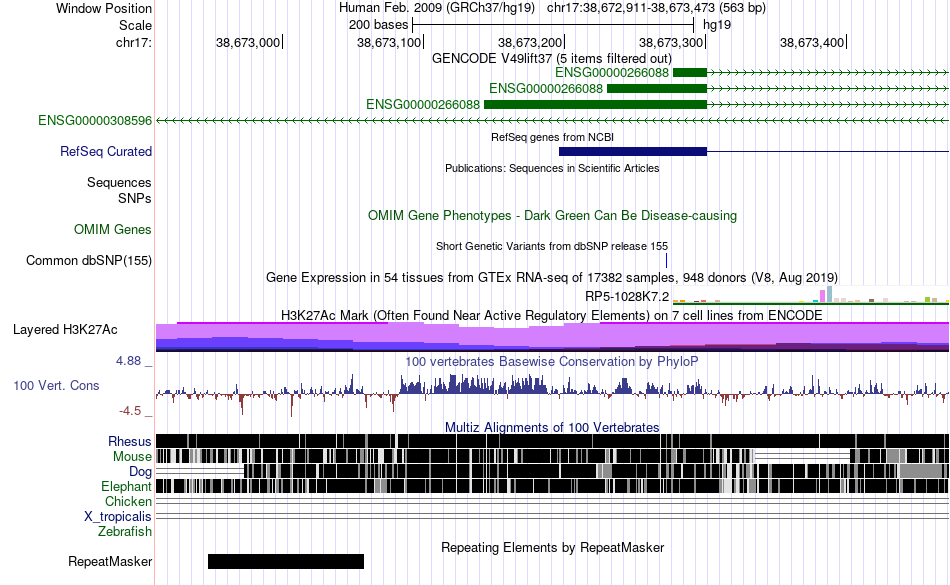Image resolution: width=950 pixels, height=585 pixels.
Task: Click the OMIM Genes side label
Action: [113, 230]
